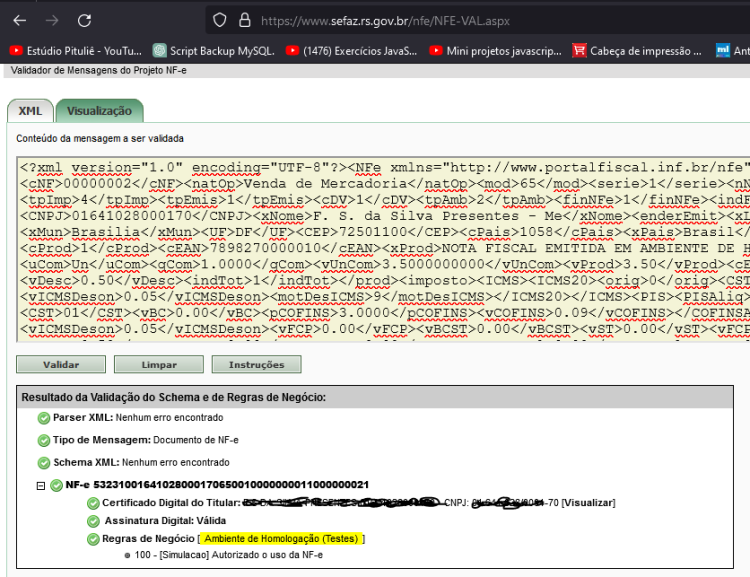Reload the page with refresh icon

84,21
